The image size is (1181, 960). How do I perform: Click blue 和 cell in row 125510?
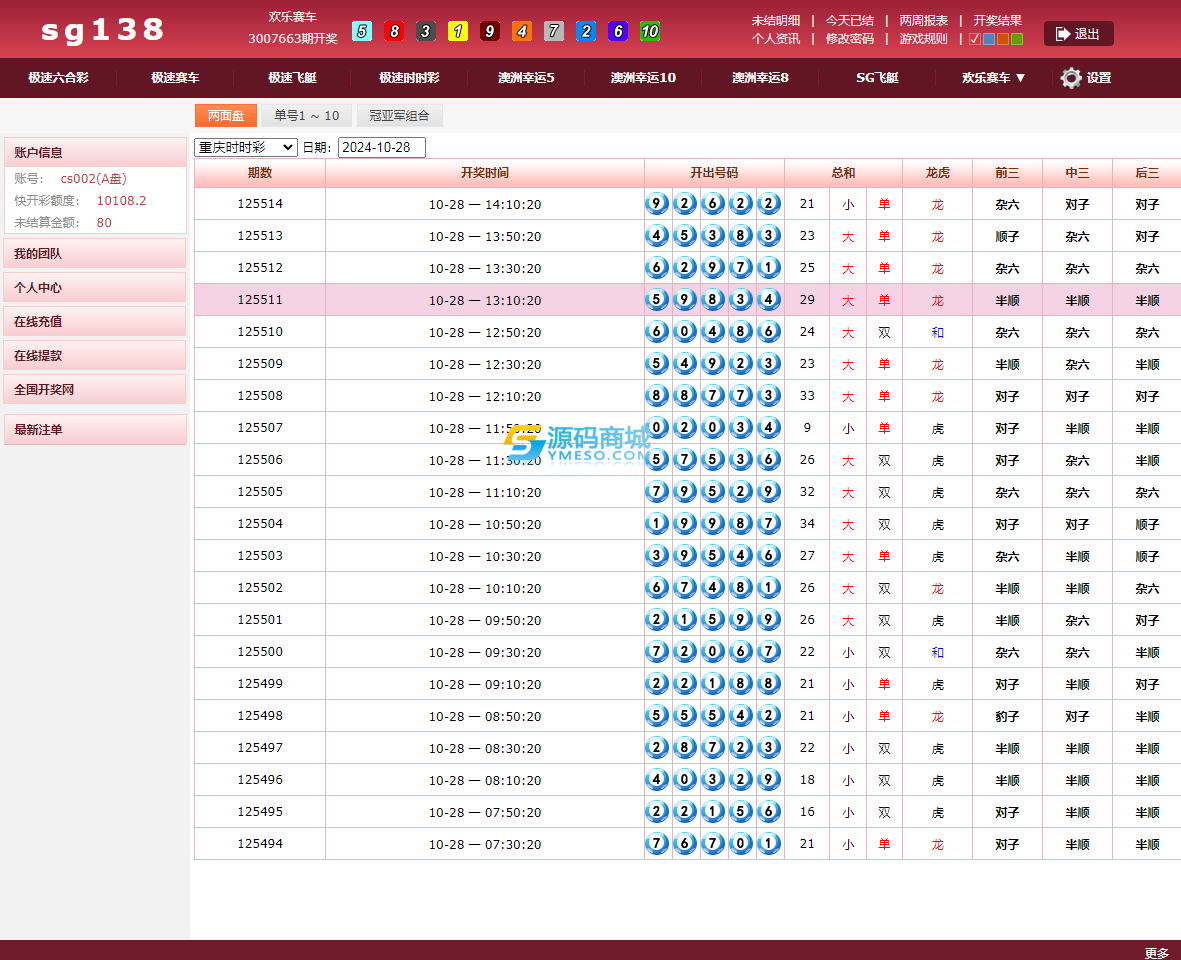tap(937, 332)
